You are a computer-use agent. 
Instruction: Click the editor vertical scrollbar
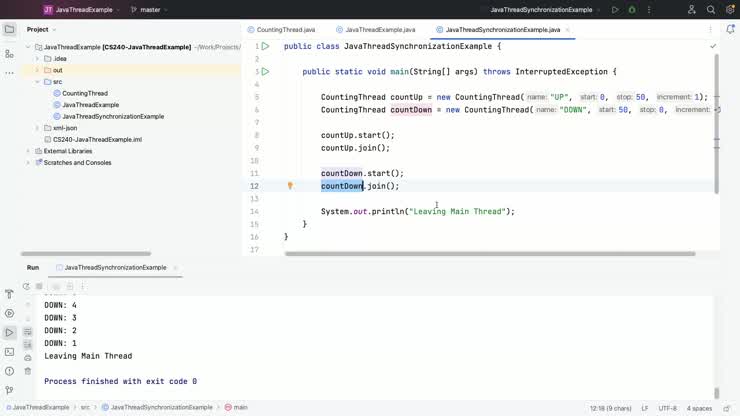(x=716, y=124)
